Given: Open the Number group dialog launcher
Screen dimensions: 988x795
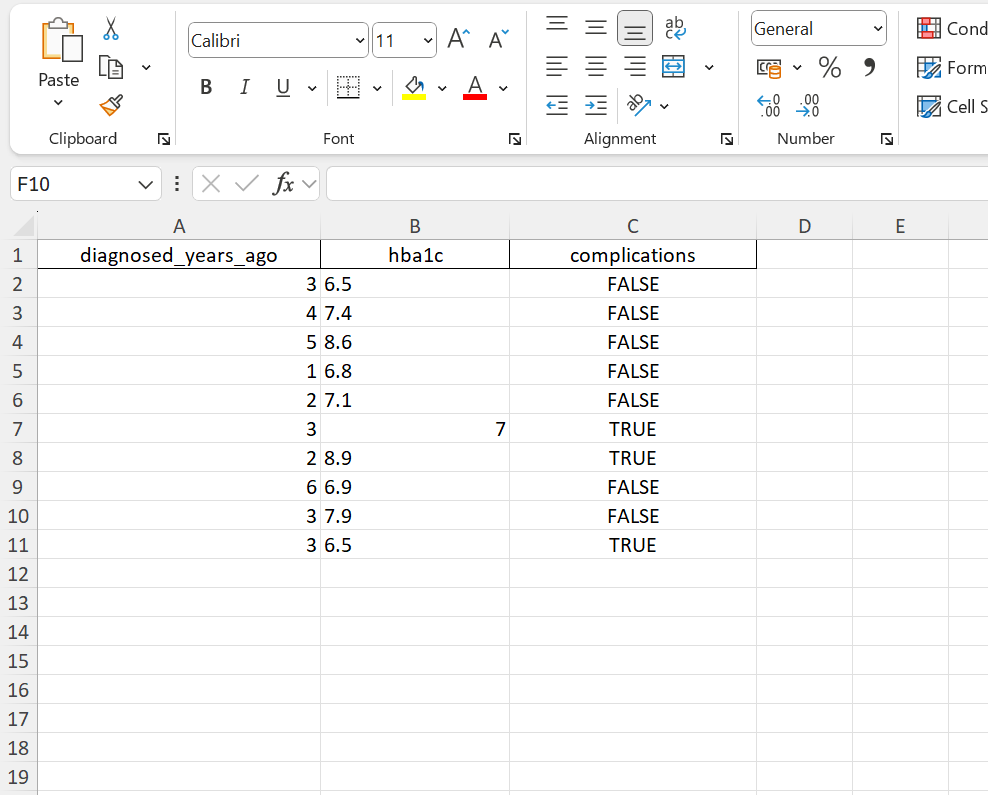Looking at the screenshot, I should (887, 139).
